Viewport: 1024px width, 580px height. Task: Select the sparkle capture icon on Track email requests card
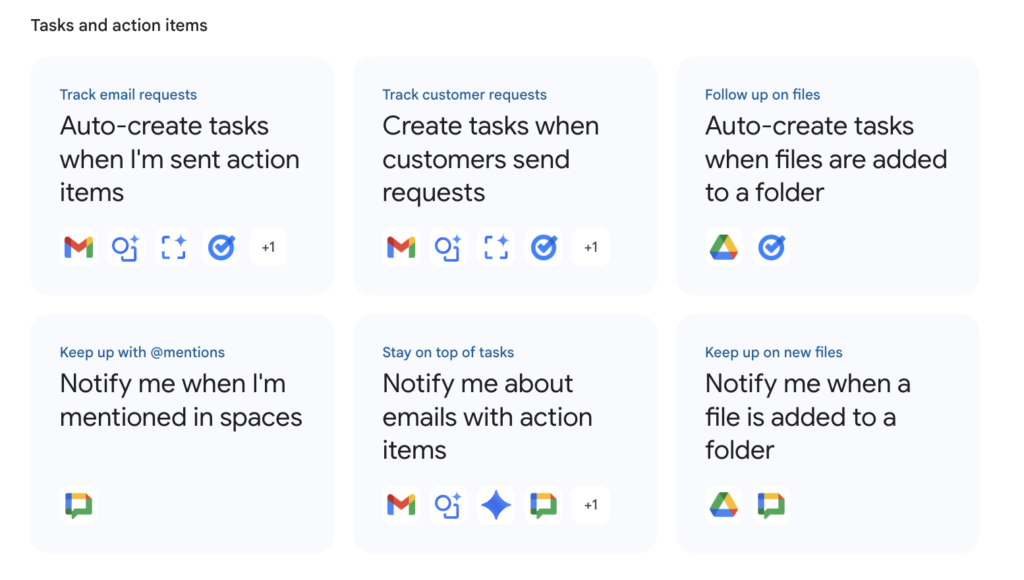173,247
